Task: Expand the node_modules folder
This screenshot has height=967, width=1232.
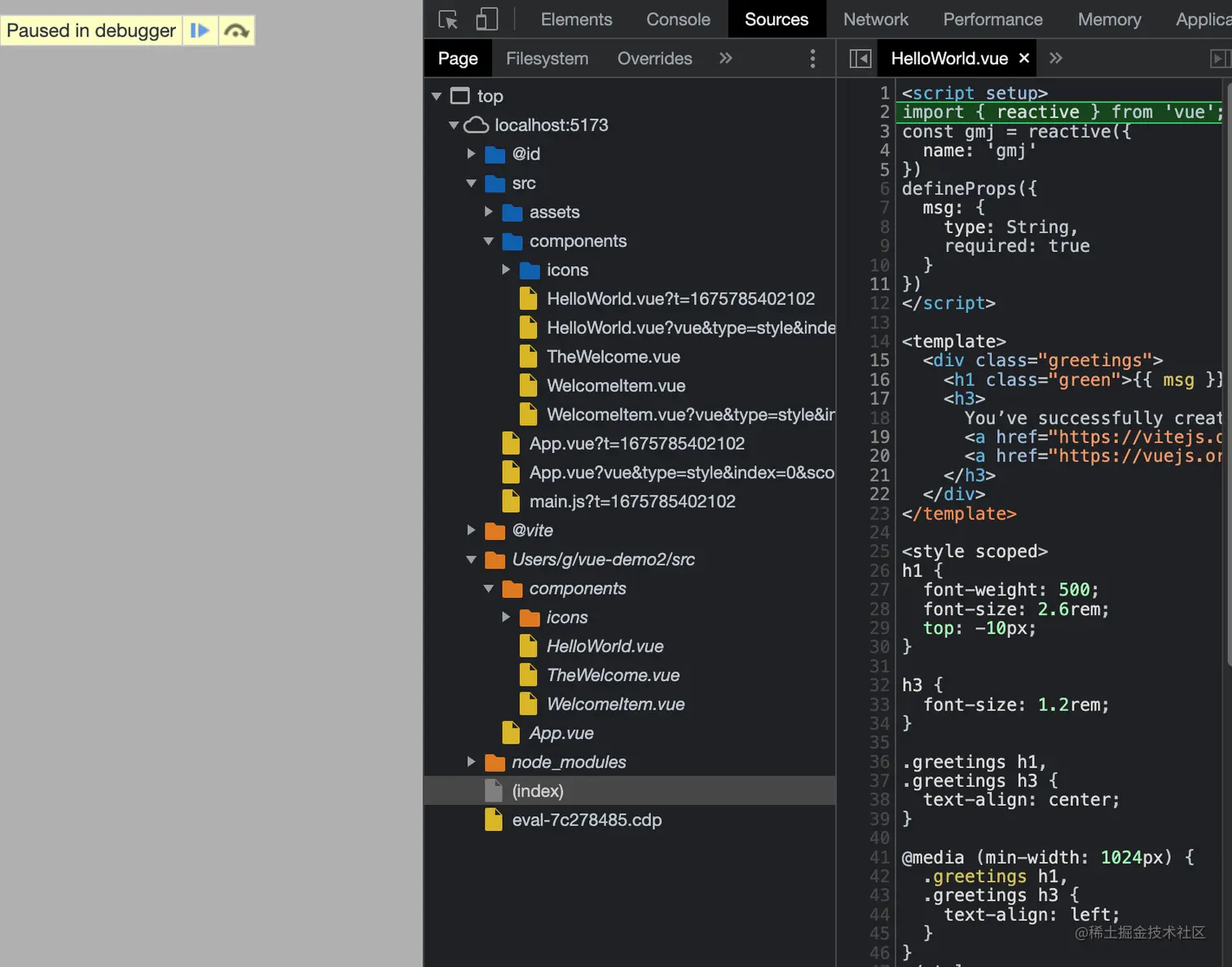Action: (471, 763)
